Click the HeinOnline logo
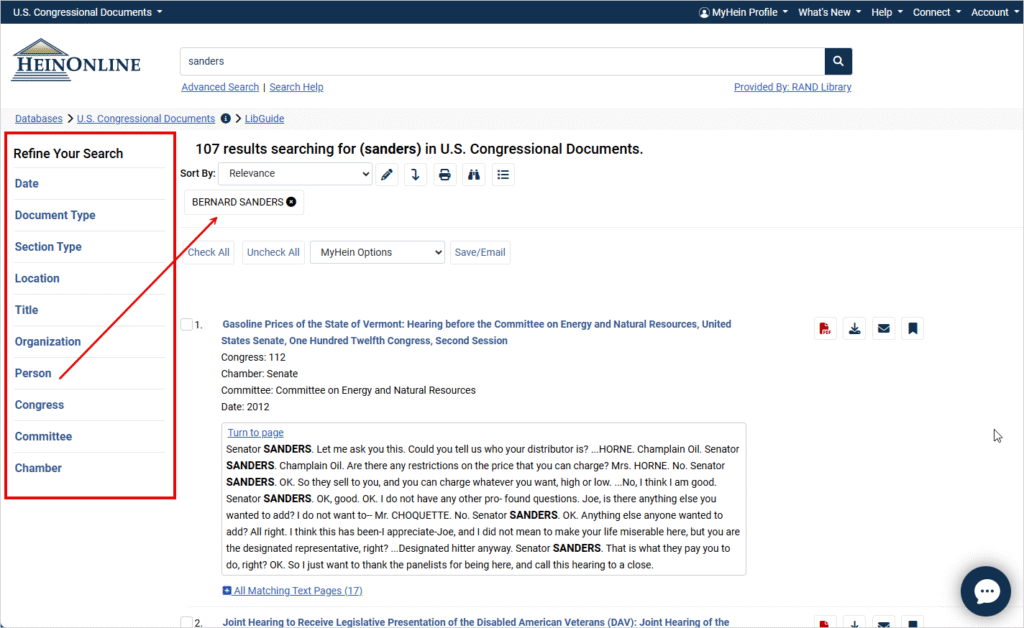The width and height of the screenshot is (1024, 628). tap(76, 60)
